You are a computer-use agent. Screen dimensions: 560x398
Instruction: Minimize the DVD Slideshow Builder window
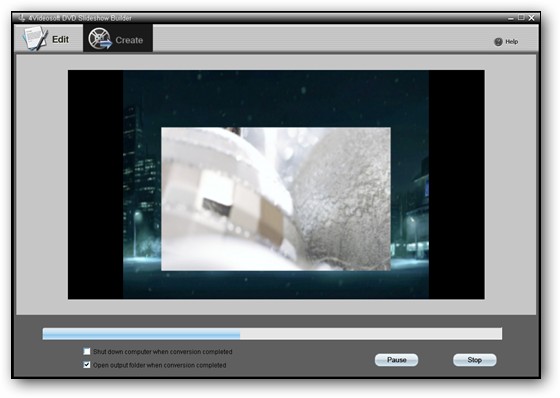(511, 18)
